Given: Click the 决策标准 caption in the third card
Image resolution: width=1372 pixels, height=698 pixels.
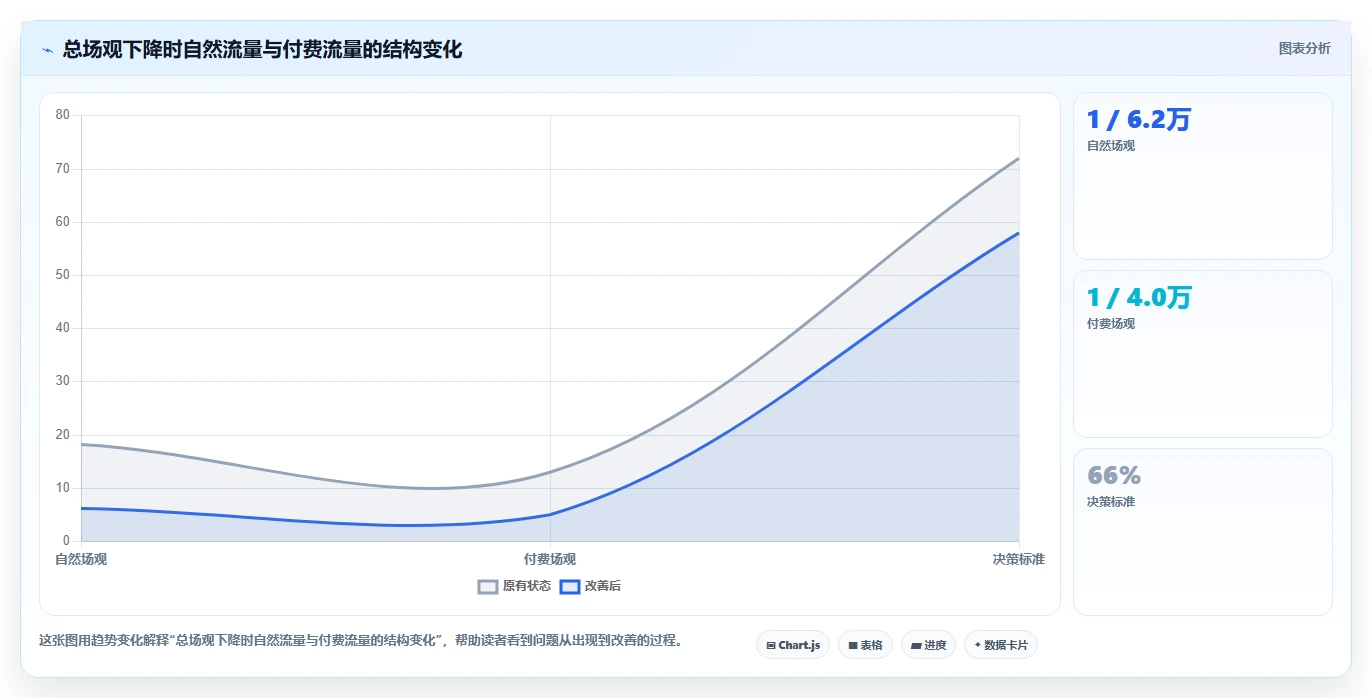Looking at the screenshot, I should pyautogui.click(x=1111, y=502).
